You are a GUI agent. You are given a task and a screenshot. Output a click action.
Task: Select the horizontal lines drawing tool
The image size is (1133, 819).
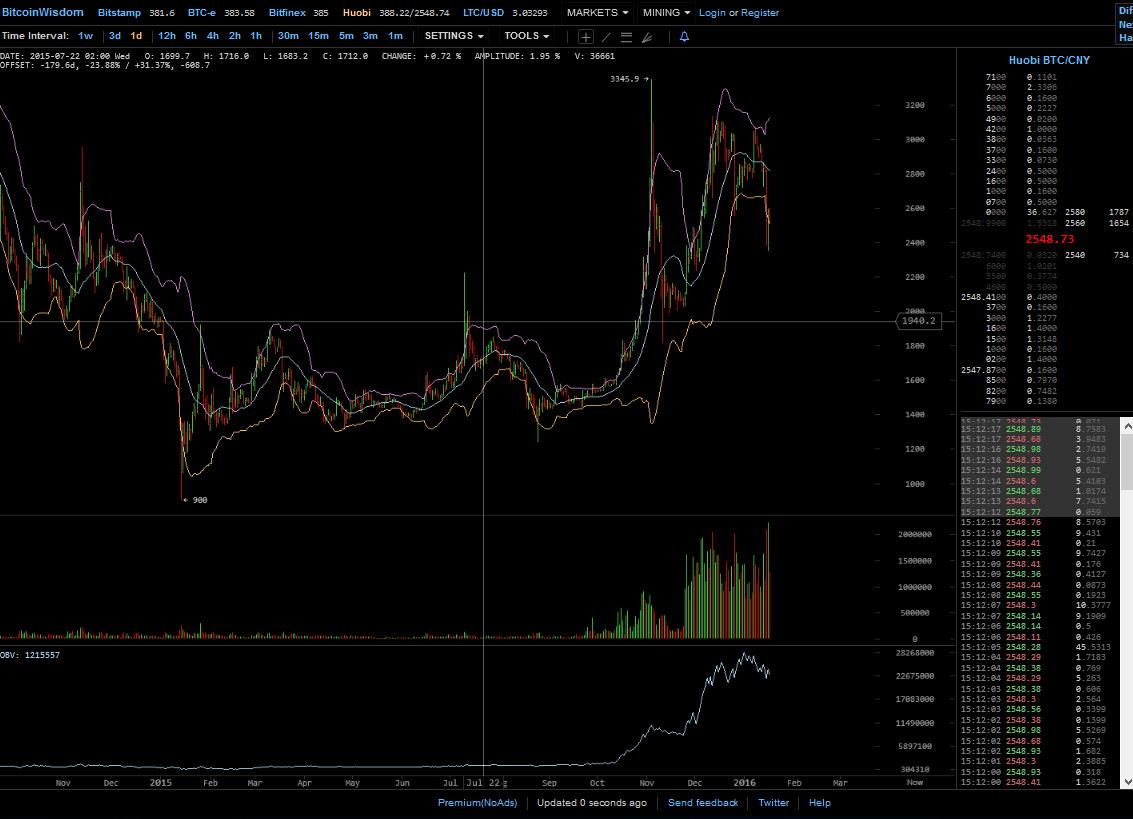627,36
